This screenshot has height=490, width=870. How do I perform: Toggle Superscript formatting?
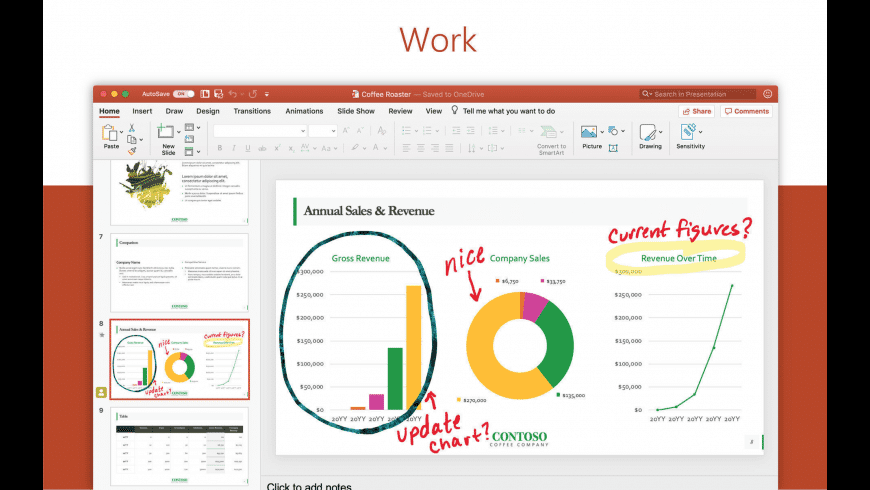tap(277, 148)
